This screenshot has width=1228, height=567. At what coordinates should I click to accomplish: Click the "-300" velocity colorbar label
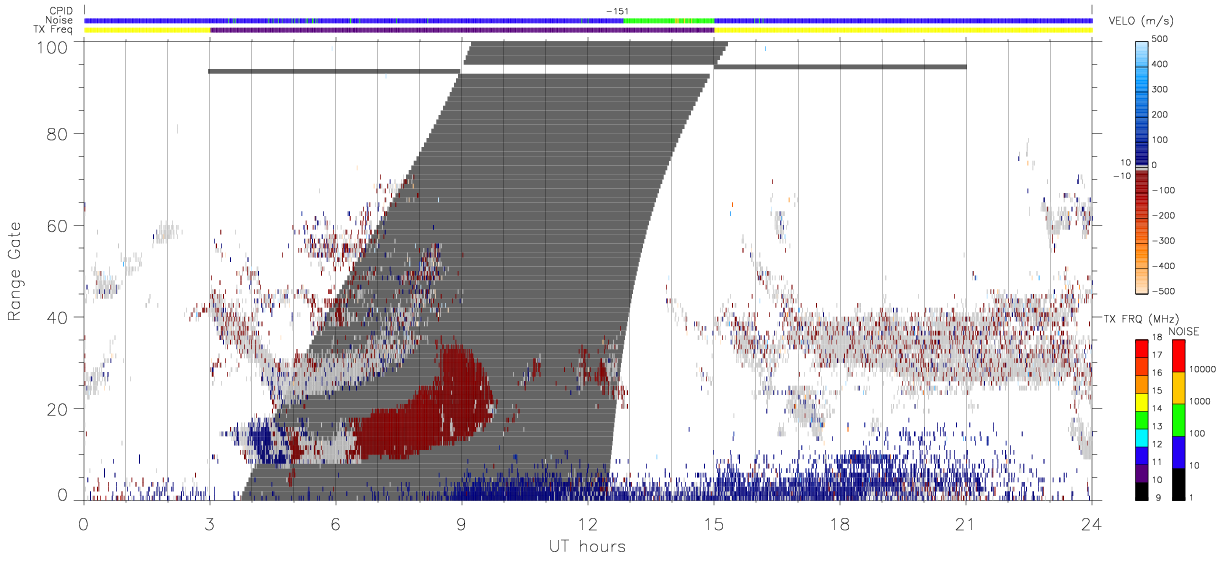click(x=1162, y=241)
